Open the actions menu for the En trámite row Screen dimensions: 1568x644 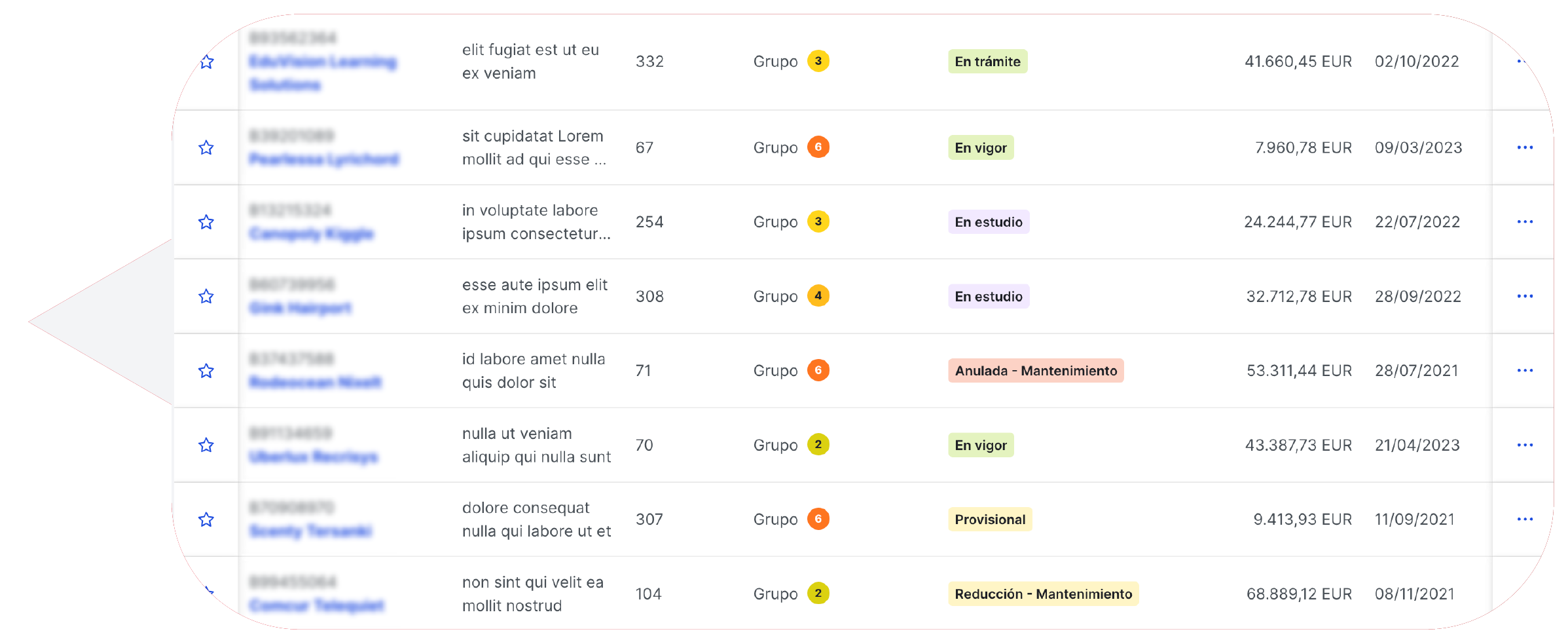point(1525,62)
